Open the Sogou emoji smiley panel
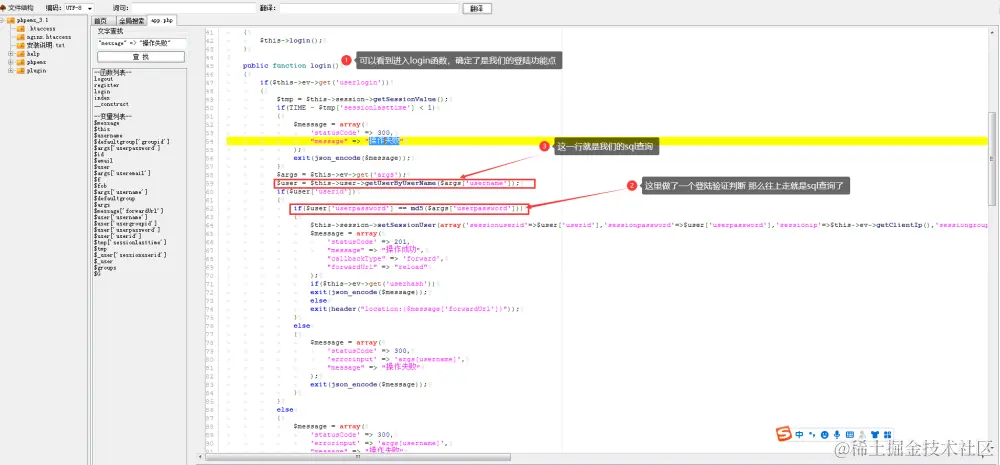The height and width of the screenshot is (465, 1000). tap(825, 434)
